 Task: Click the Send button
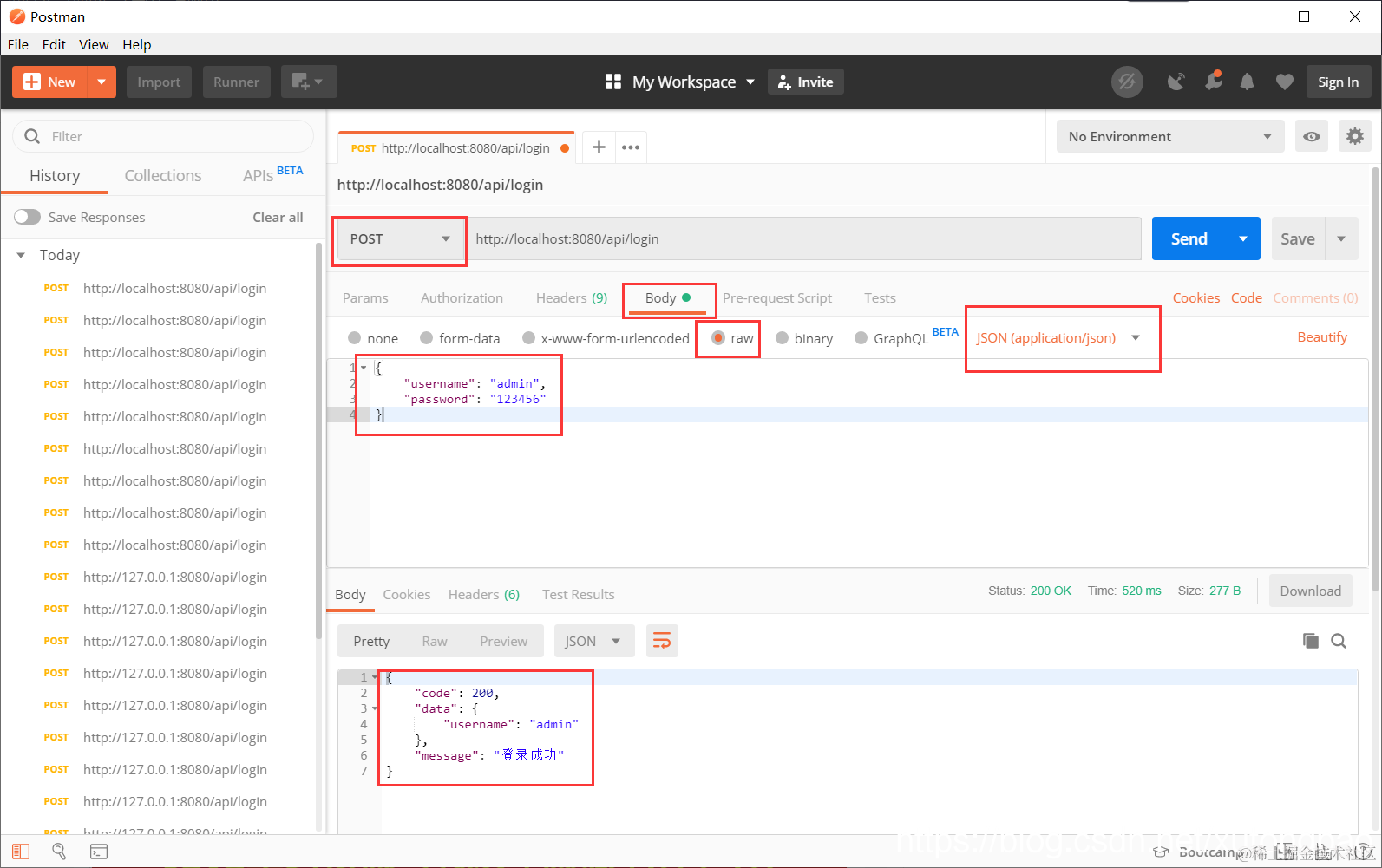pos(1189,239)
